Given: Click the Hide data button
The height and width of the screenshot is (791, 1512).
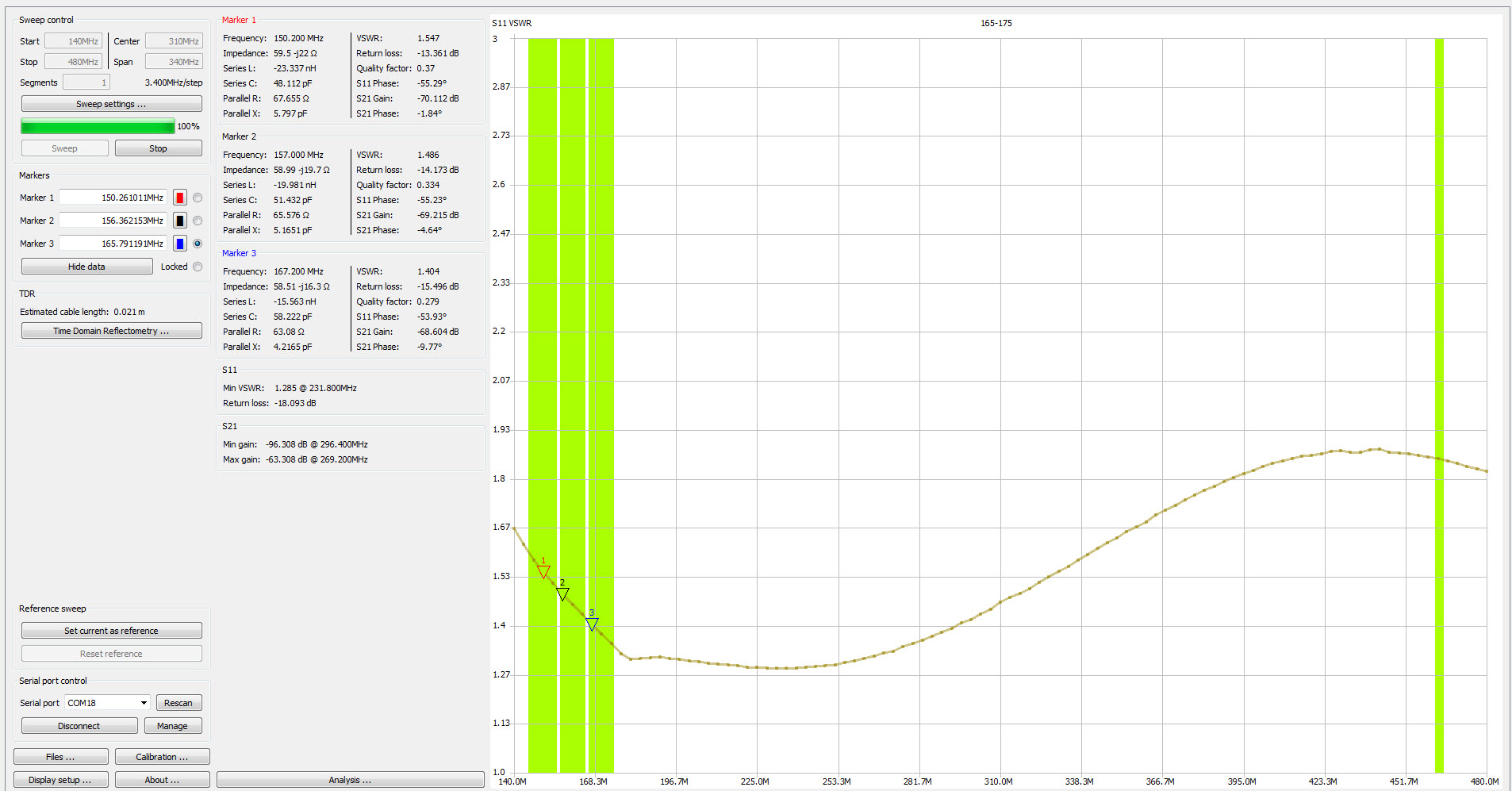Looking at the screenshot, I should [86, 267].
